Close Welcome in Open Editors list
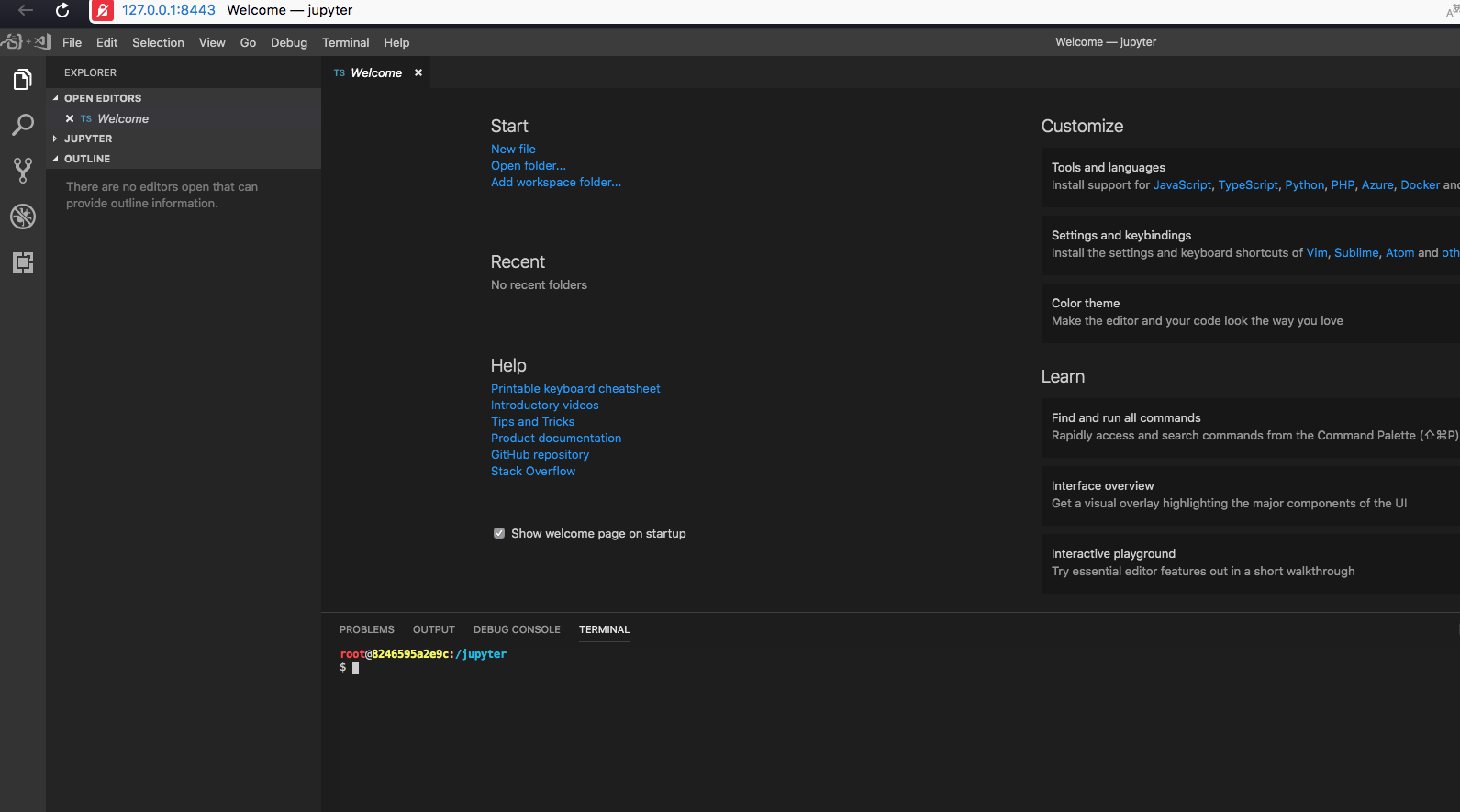 (x=70, y=118)
